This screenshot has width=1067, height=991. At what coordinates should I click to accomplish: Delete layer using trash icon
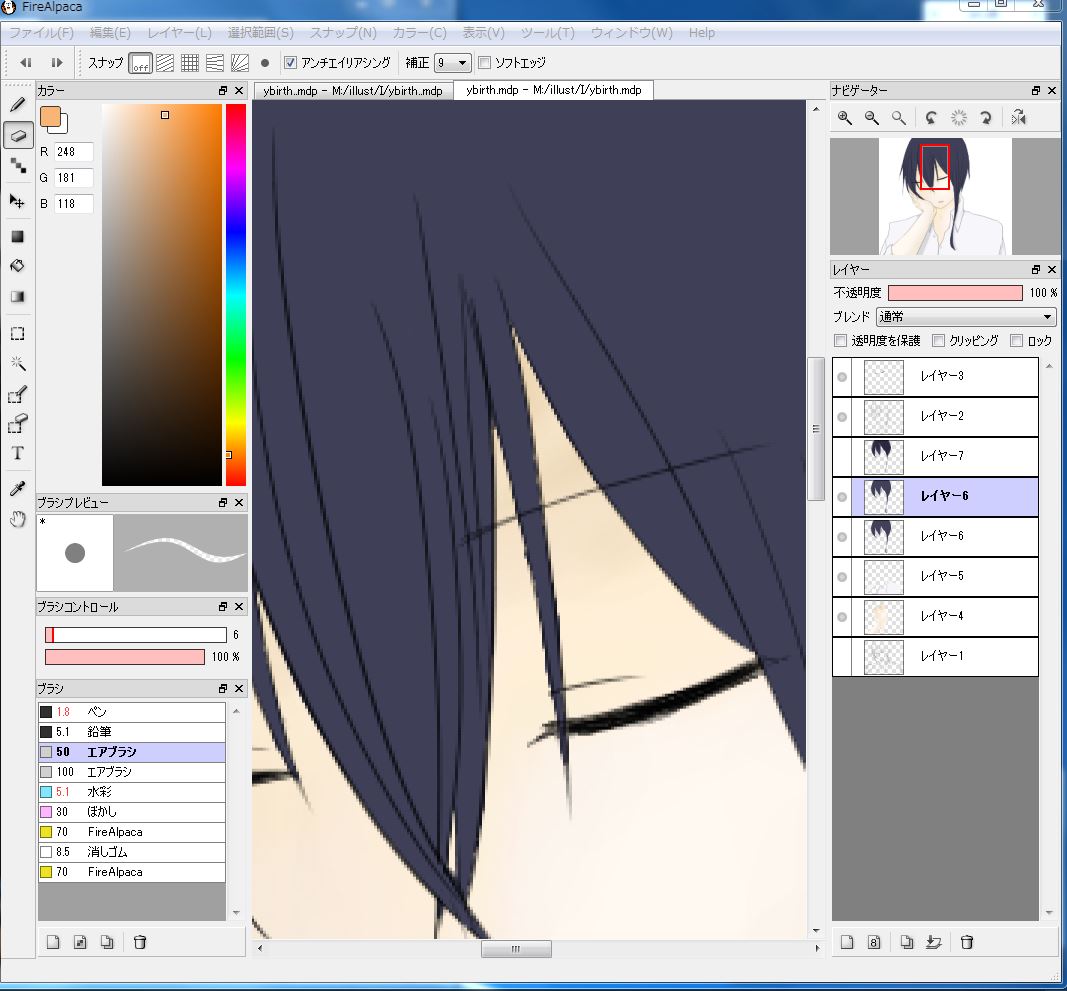tap(967, 942)
